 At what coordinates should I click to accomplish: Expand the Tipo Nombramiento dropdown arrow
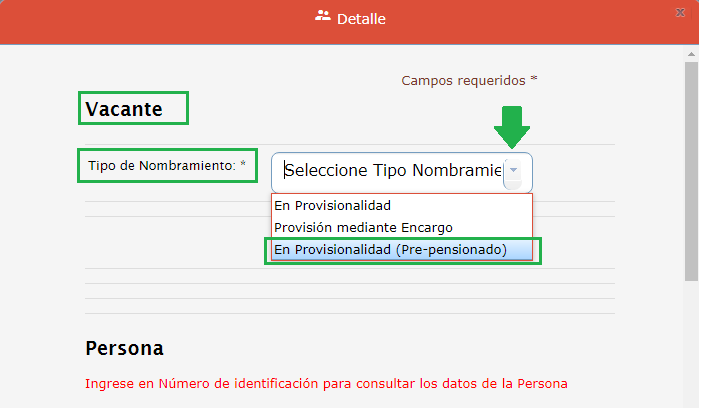[513, 171]
